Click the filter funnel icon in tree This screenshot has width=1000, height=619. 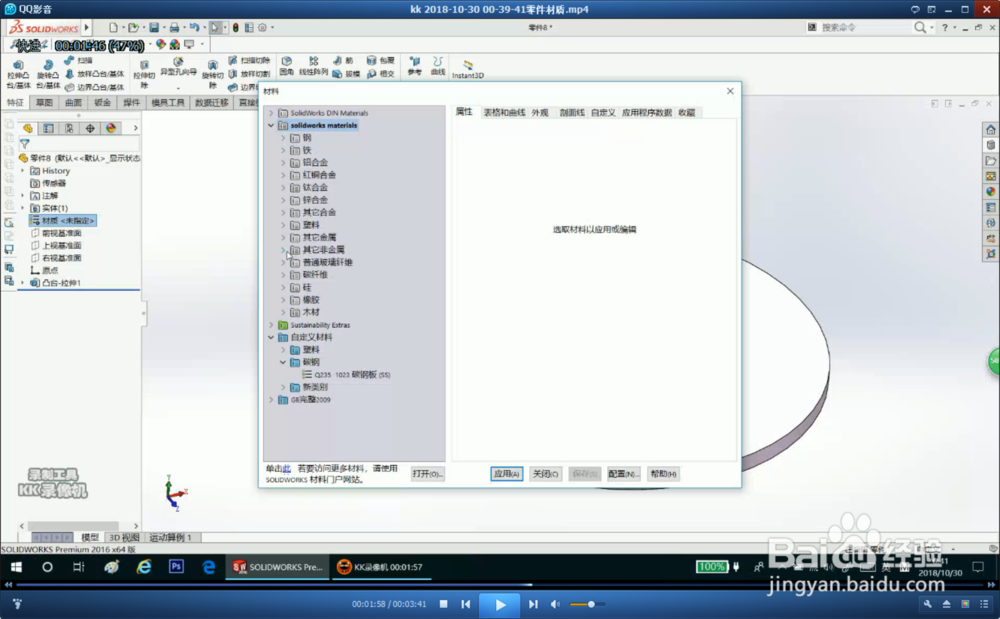(24, 144)
